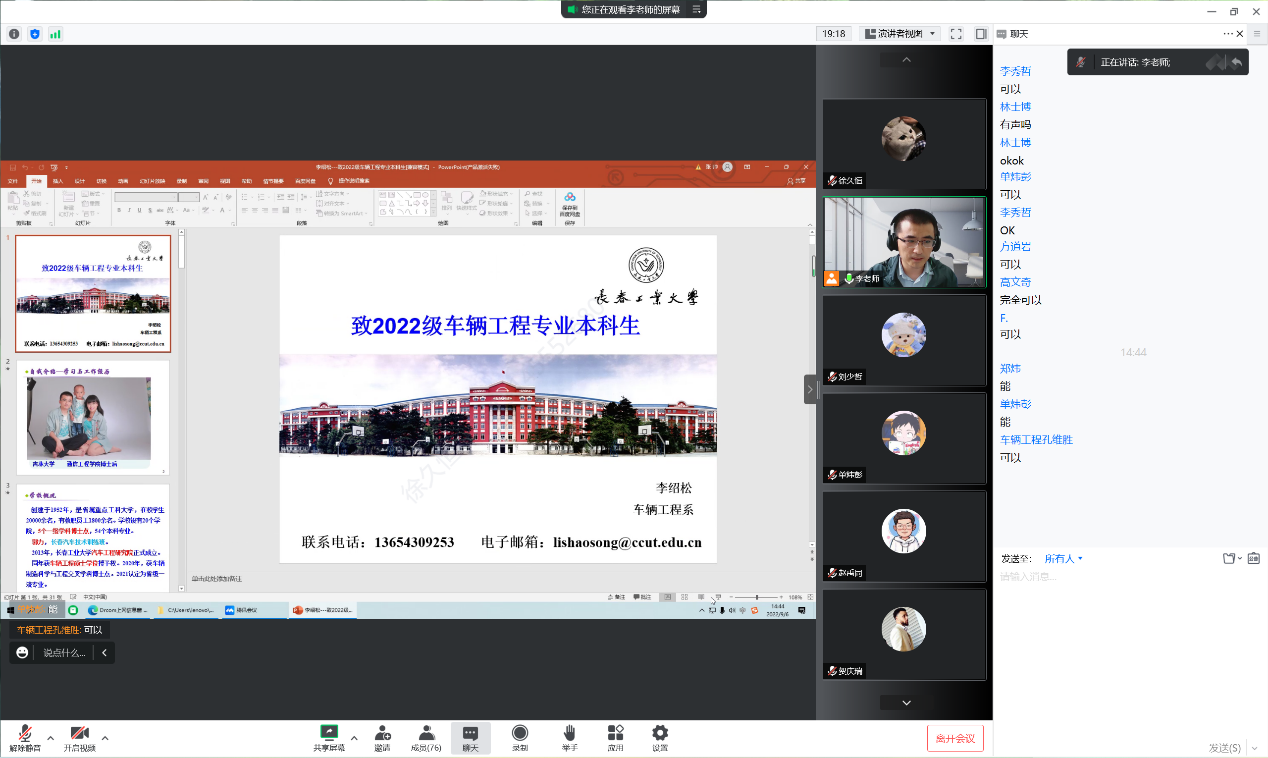Open meeting settings gear icon
Viewport: 1268px width, 758px height.
point(660,738)
